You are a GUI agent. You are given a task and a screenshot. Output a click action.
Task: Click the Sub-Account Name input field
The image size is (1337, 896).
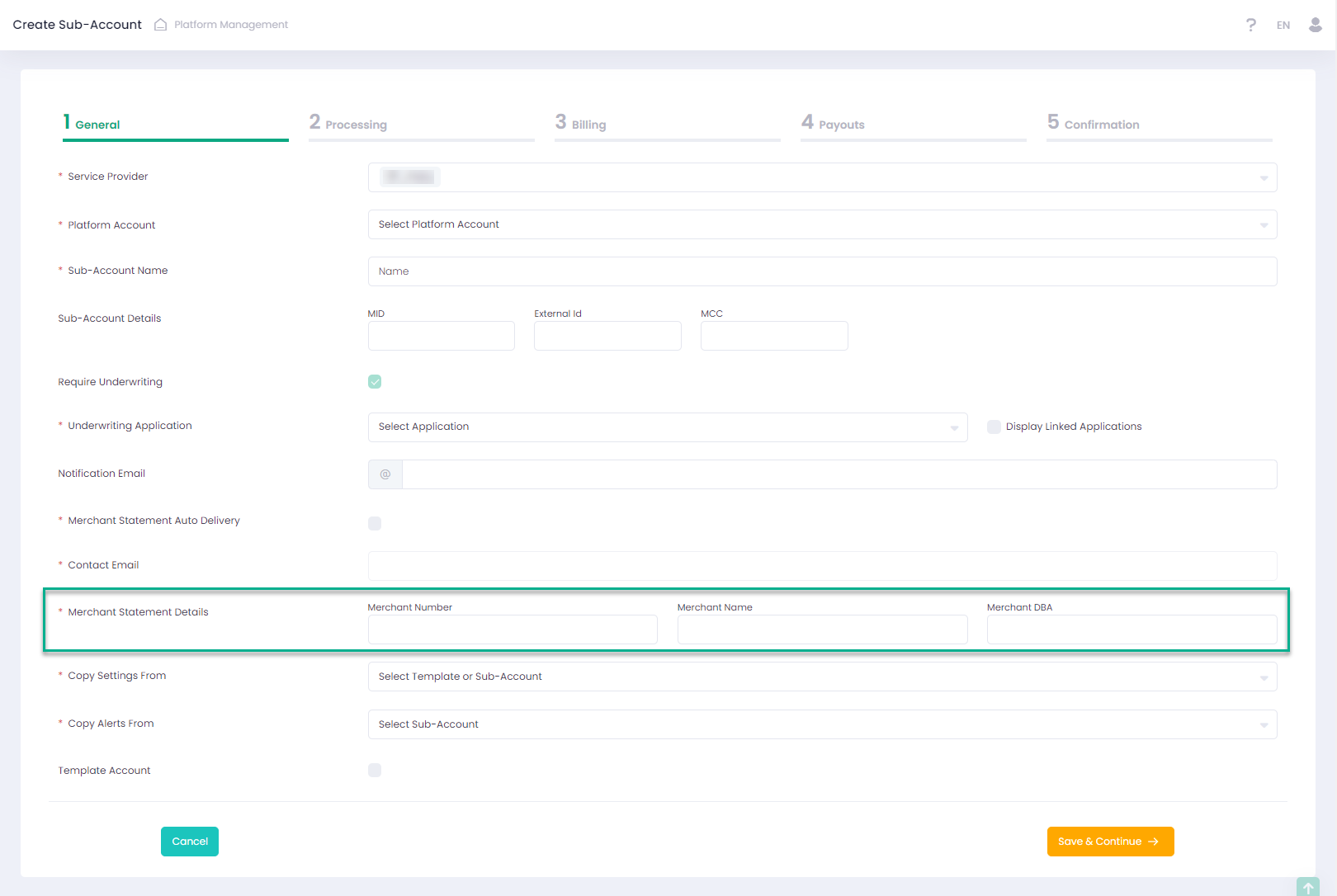pos(822,271)
